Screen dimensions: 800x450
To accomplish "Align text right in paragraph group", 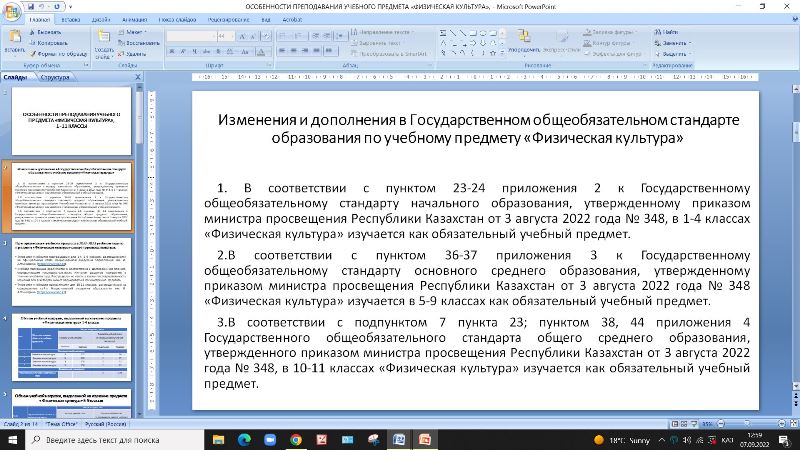I will 305,51.
